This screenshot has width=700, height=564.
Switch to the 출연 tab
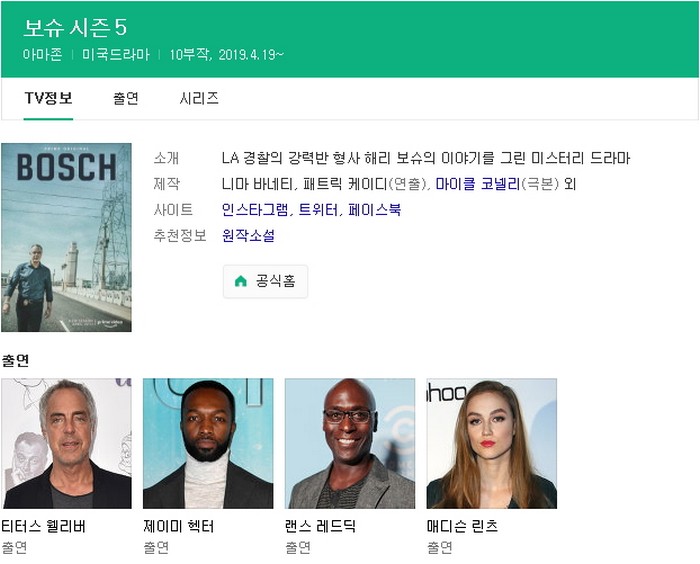click(x=126, y=98)
